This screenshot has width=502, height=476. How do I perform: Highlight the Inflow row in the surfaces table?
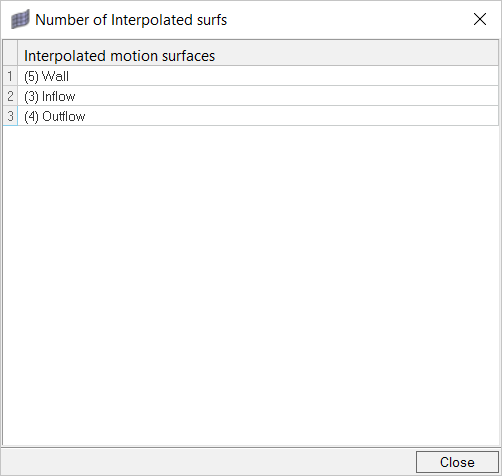(258, 96)
